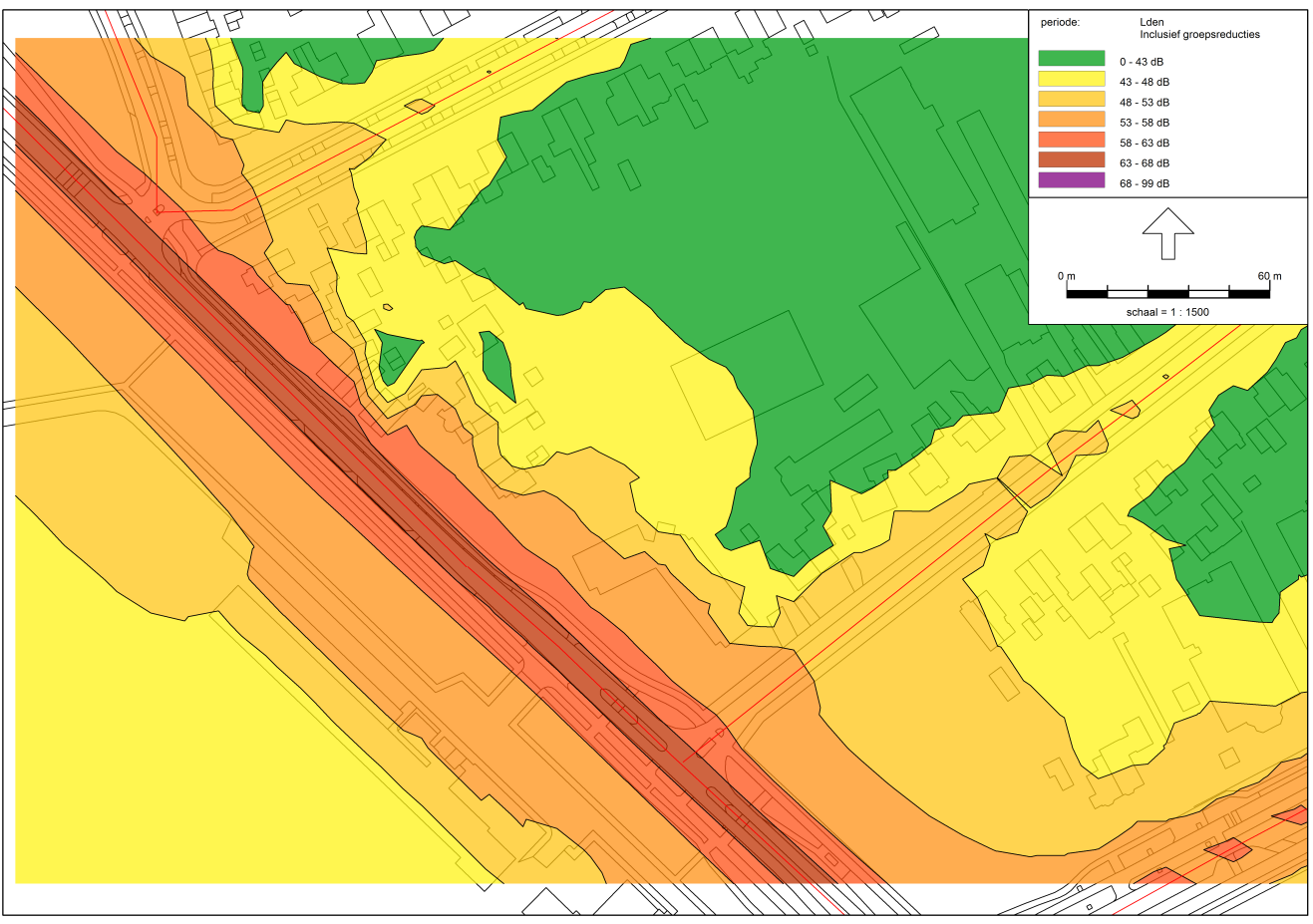The height and width of the screenshot is (924, 1313).
Task: Click the "schaal = 1 : 1500" text
Action: (1167, 312)
